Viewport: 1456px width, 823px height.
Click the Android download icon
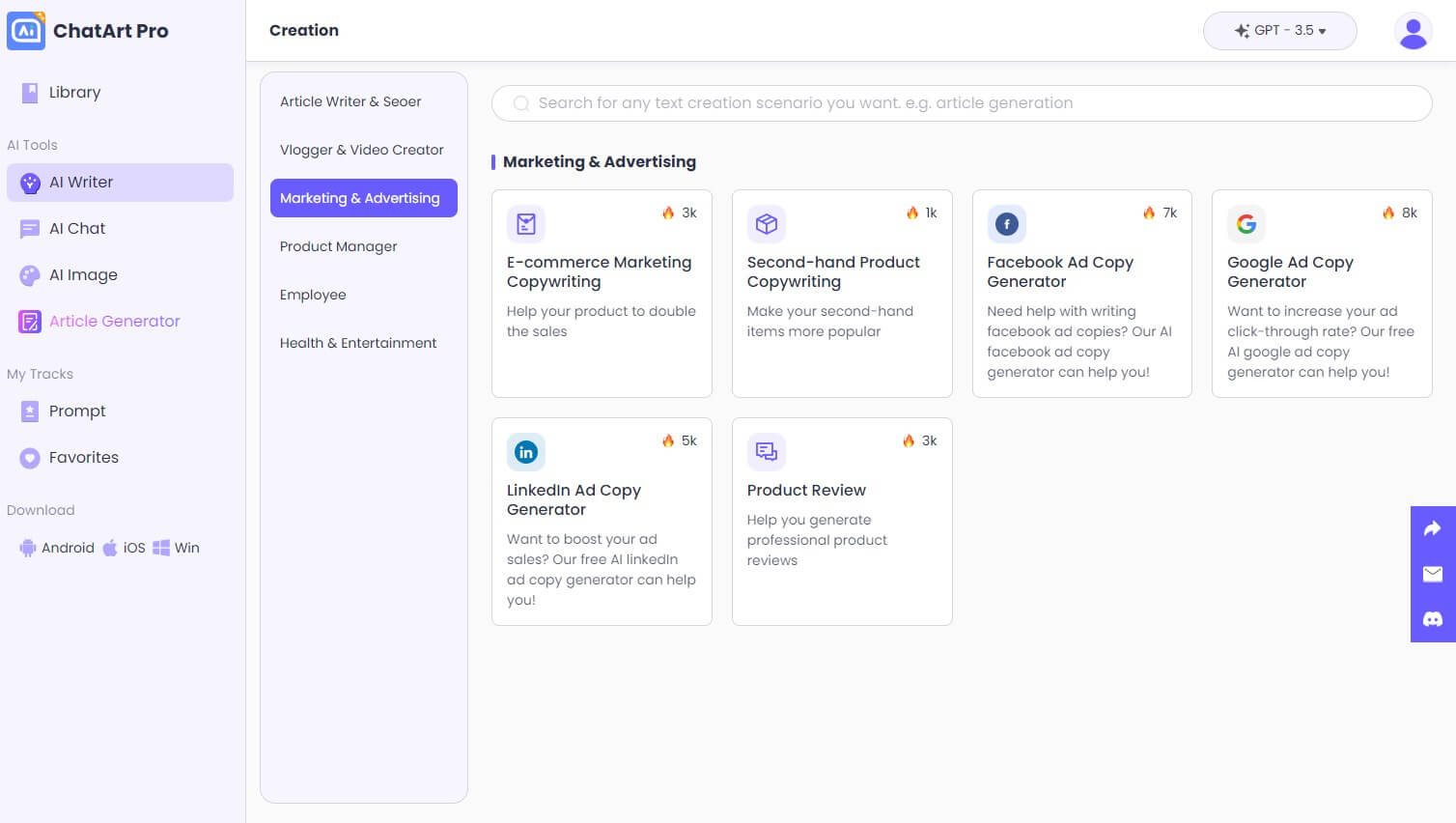(27, 548)
